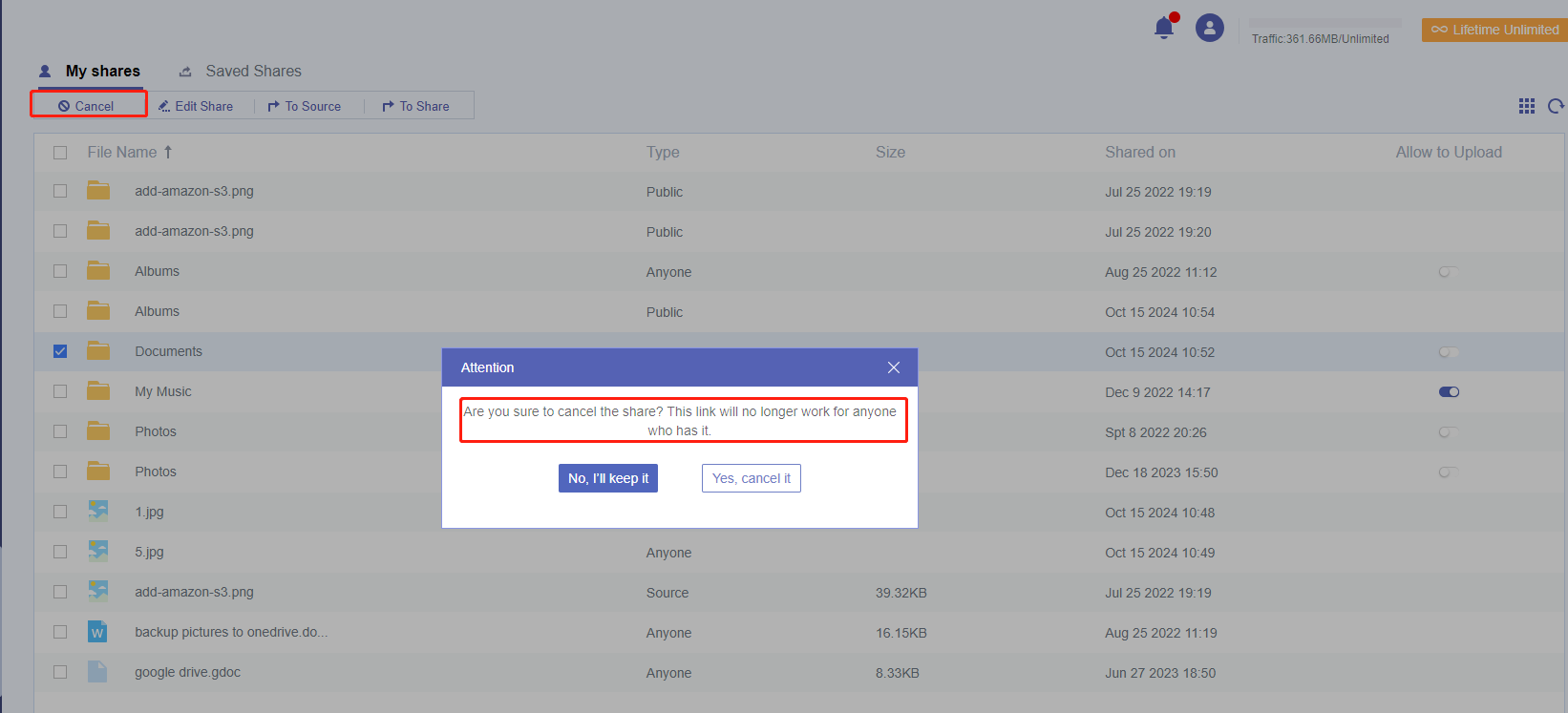Click the Lifetime Unlimited badge
This screenshot has width=1568, height=713.
1494,30
